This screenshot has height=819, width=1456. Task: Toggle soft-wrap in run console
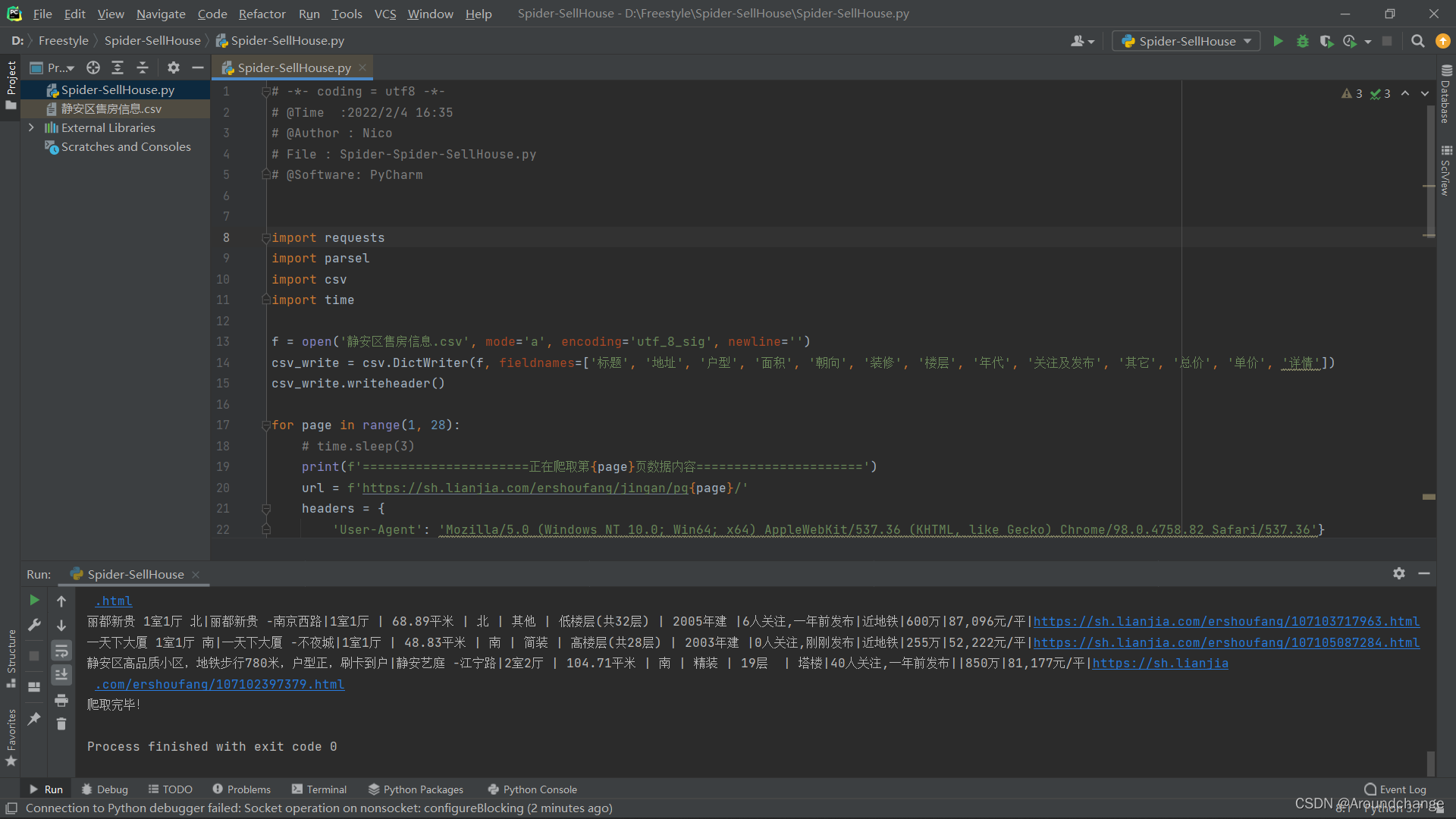[61, 650]
